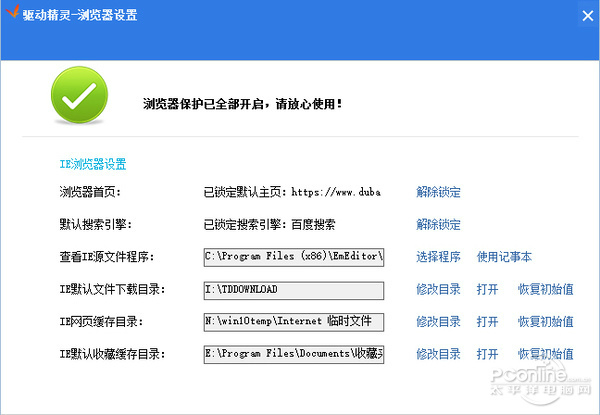The width and height of the screenshot is (600, 415).
Task: Click 选择程序 link
Action: [438, 257]
